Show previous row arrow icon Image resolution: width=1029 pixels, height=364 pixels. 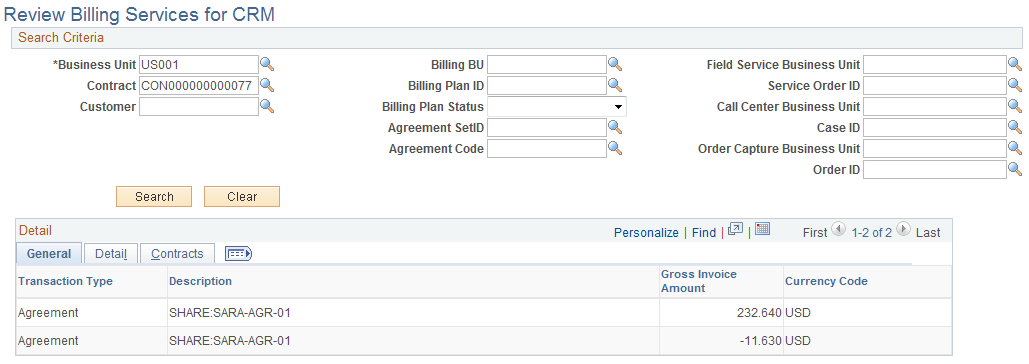(839, 230)
